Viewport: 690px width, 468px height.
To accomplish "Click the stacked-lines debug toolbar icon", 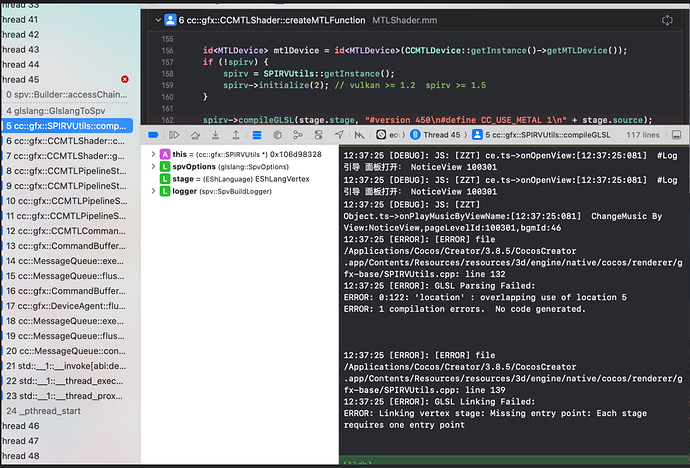I will point(257,135).
